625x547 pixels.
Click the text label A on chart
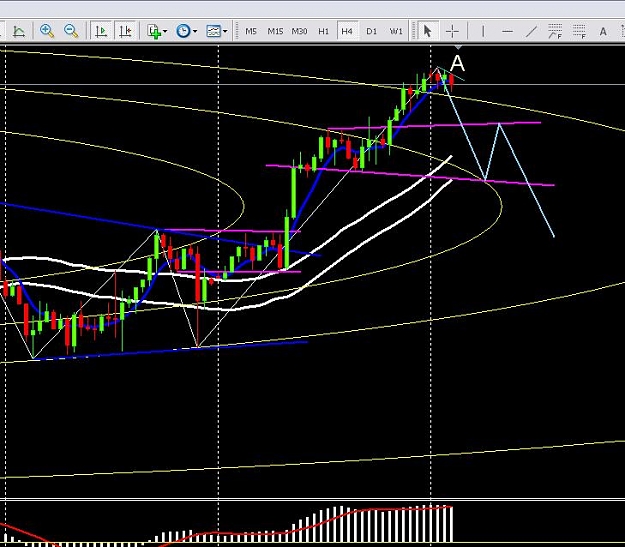tap(458, 63)
